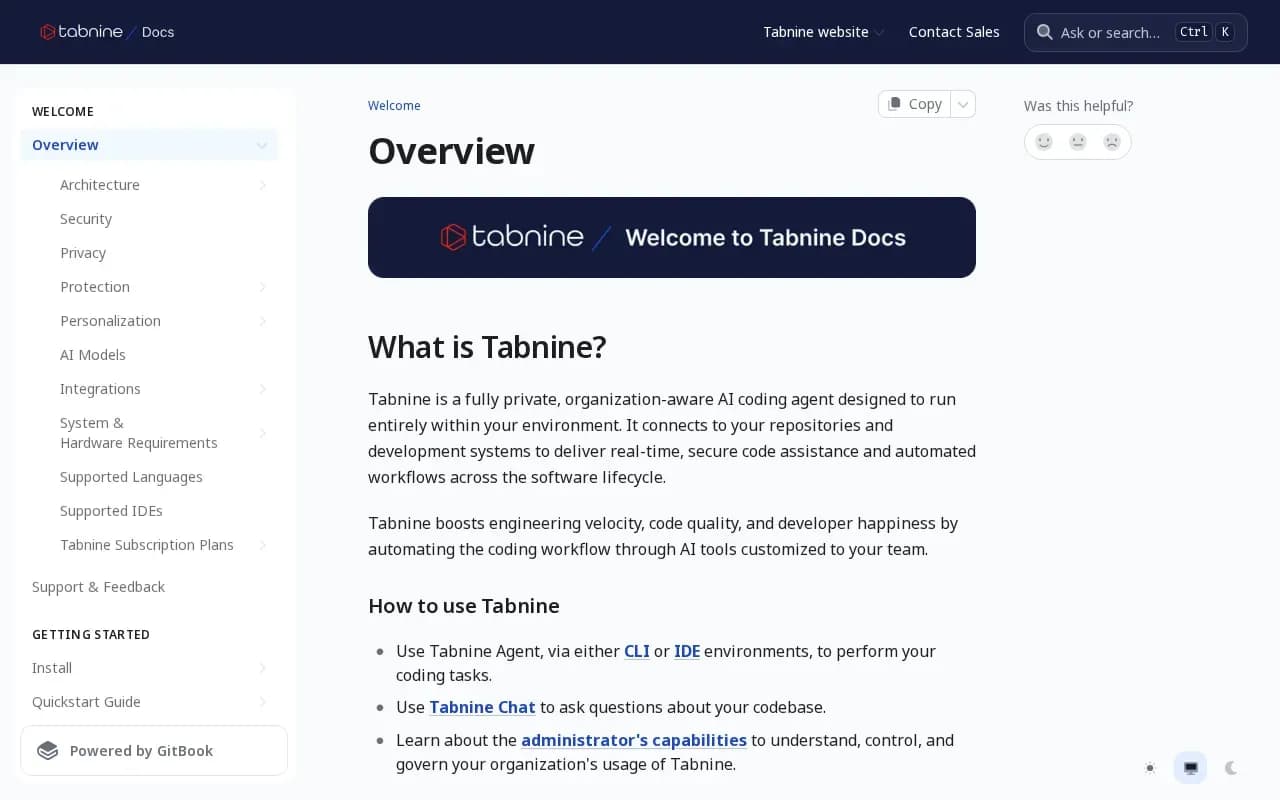Click the GitBook logo icon

click(x=48, y=751)
